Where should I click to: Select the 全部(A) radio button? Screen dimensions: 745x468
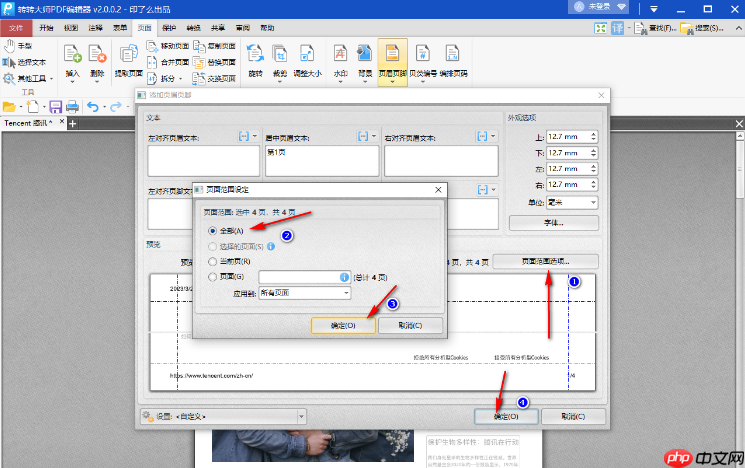[210, 229]
